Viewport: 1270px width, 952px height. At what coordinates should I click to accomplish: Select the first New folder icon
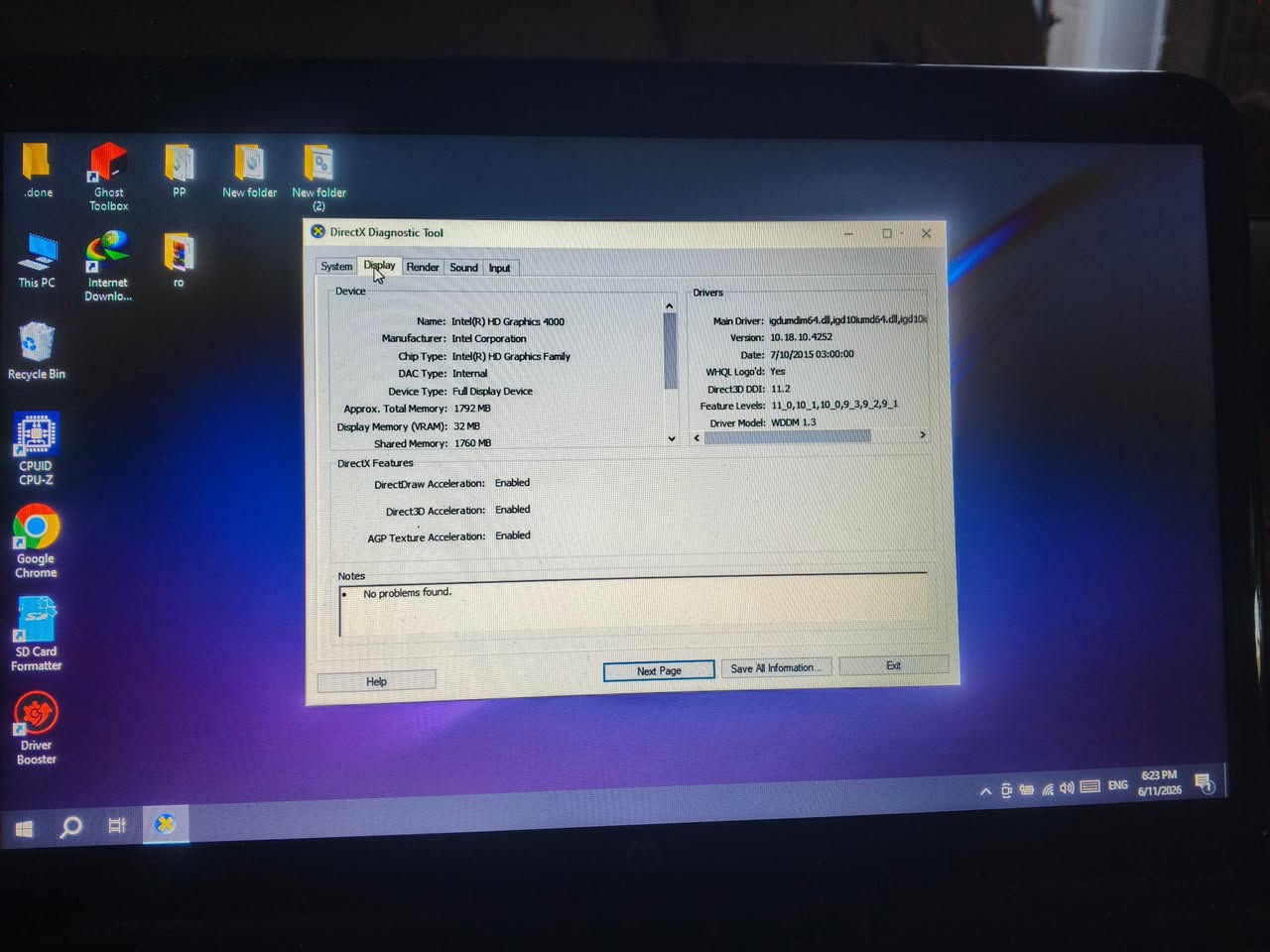point(249,170)
